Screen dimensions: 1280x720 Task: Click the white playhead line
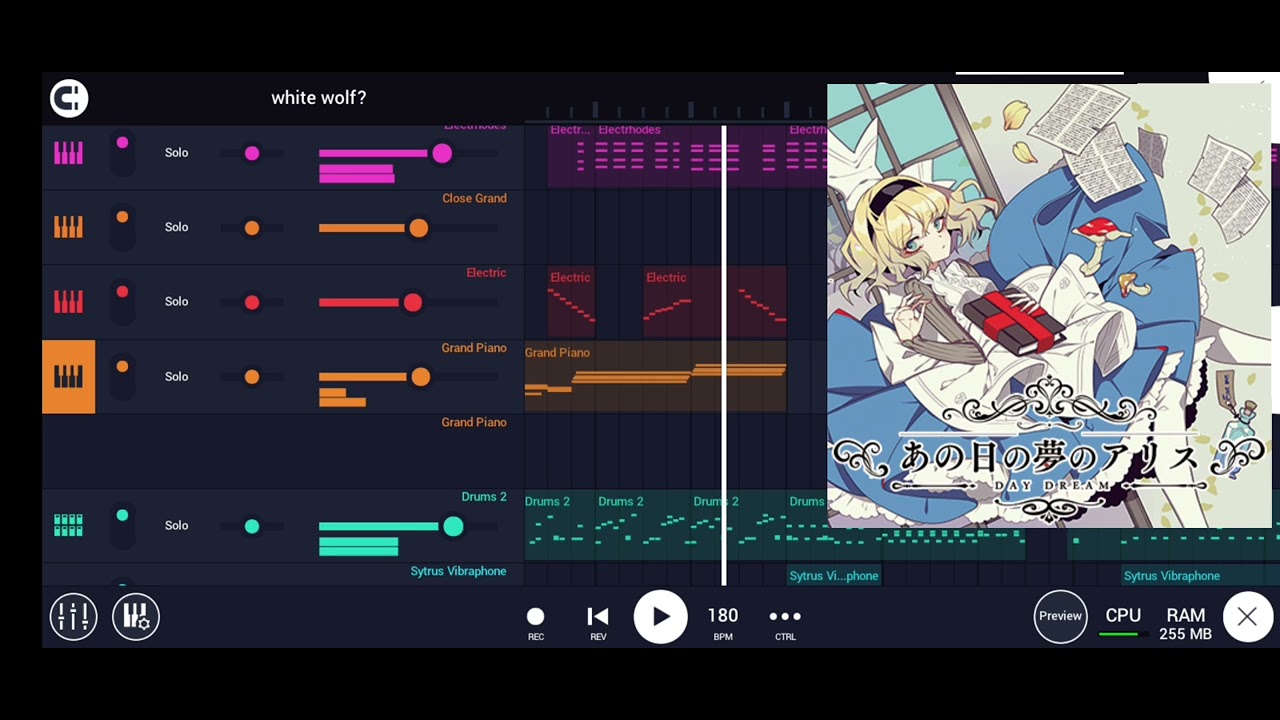(x=723, y=355)
